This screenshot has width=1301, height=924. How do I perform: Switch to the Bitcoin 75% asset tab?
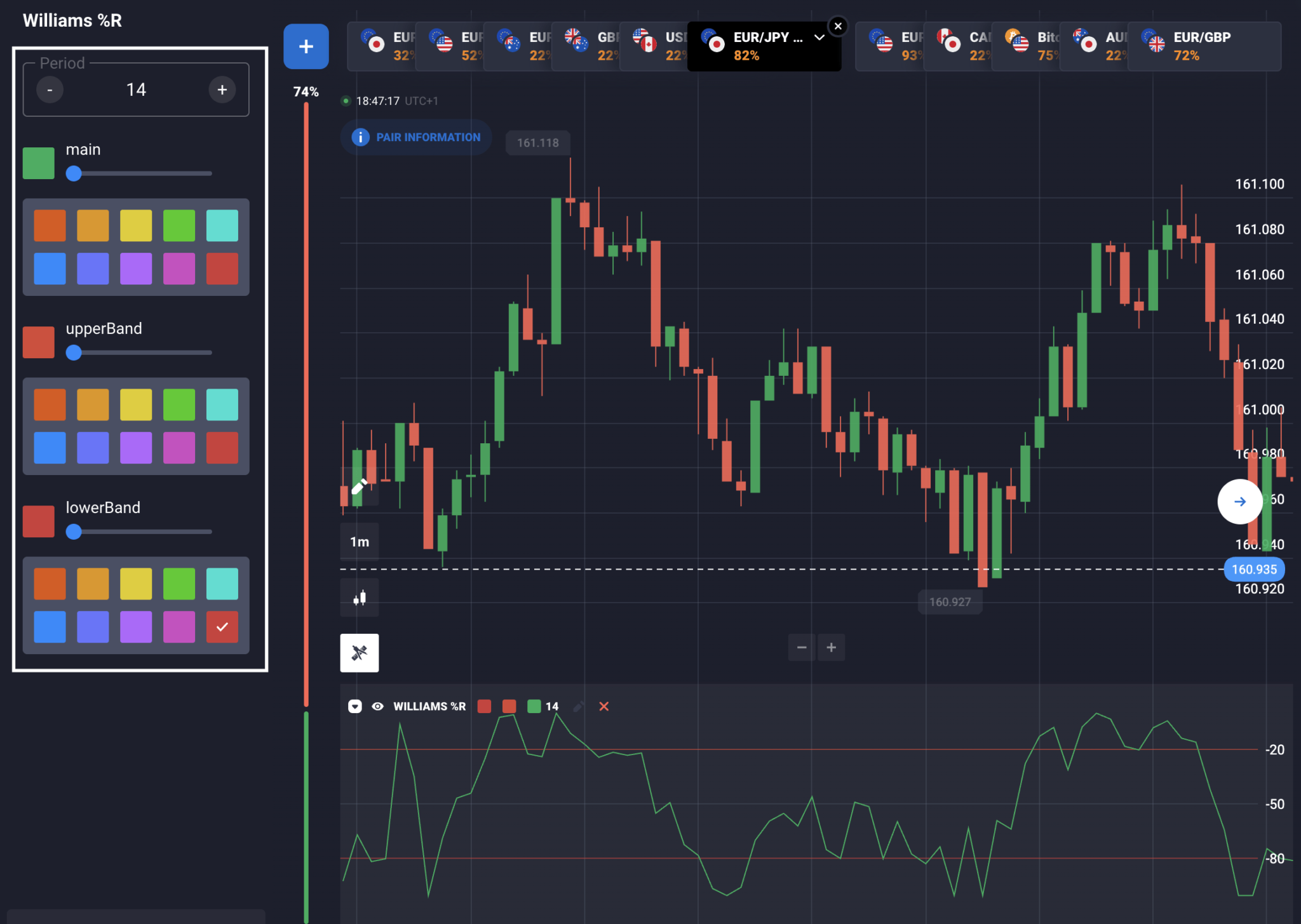pos(1026,46)
